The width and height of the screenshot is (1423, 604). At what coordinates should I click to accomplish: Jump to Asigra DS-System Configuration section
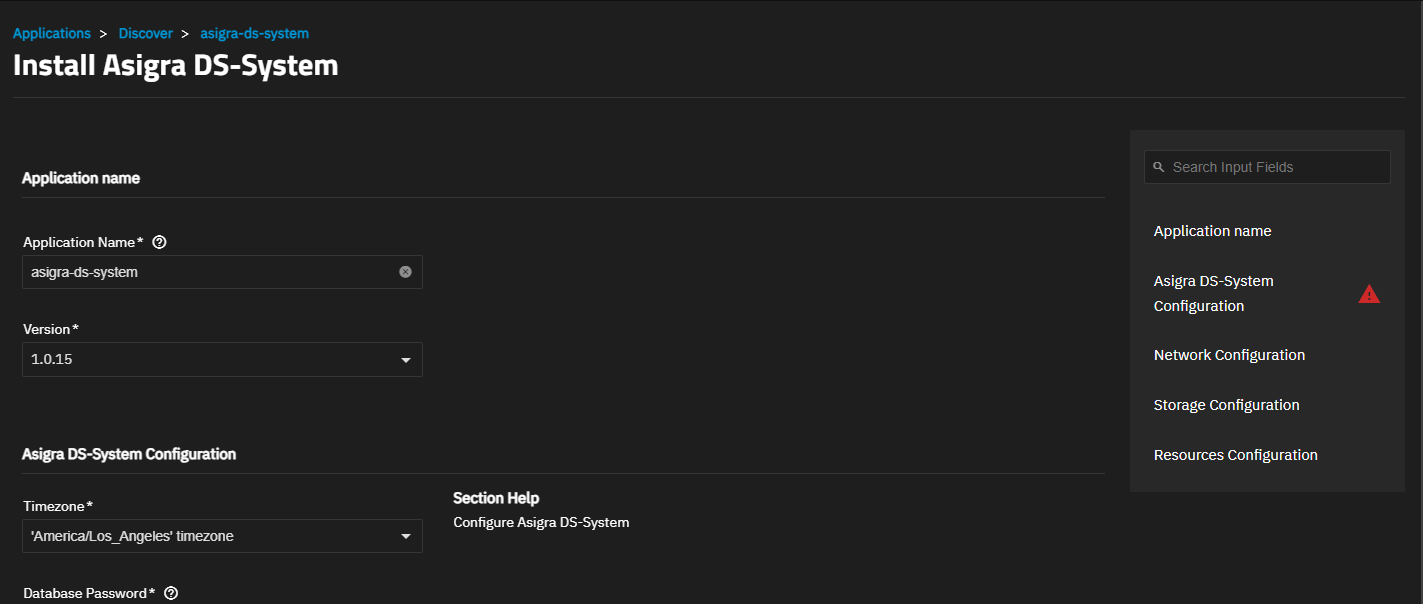[1214, 293]
